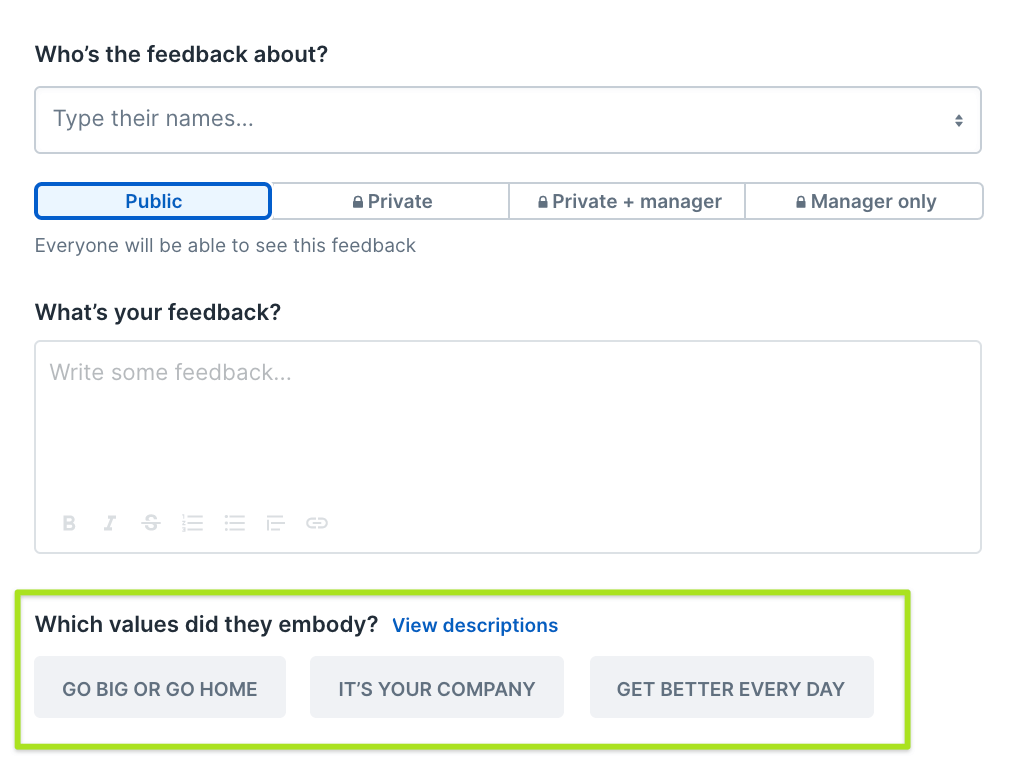
Task: Insert a block quote in feedback
Action: pos(276,523)
